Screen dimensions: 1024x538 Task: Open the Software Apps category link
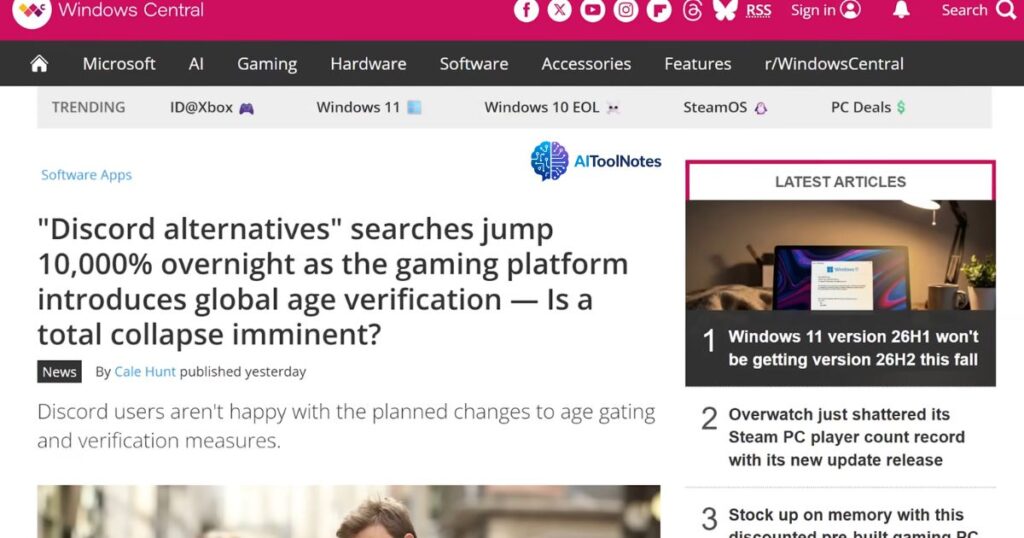(86, 174)
